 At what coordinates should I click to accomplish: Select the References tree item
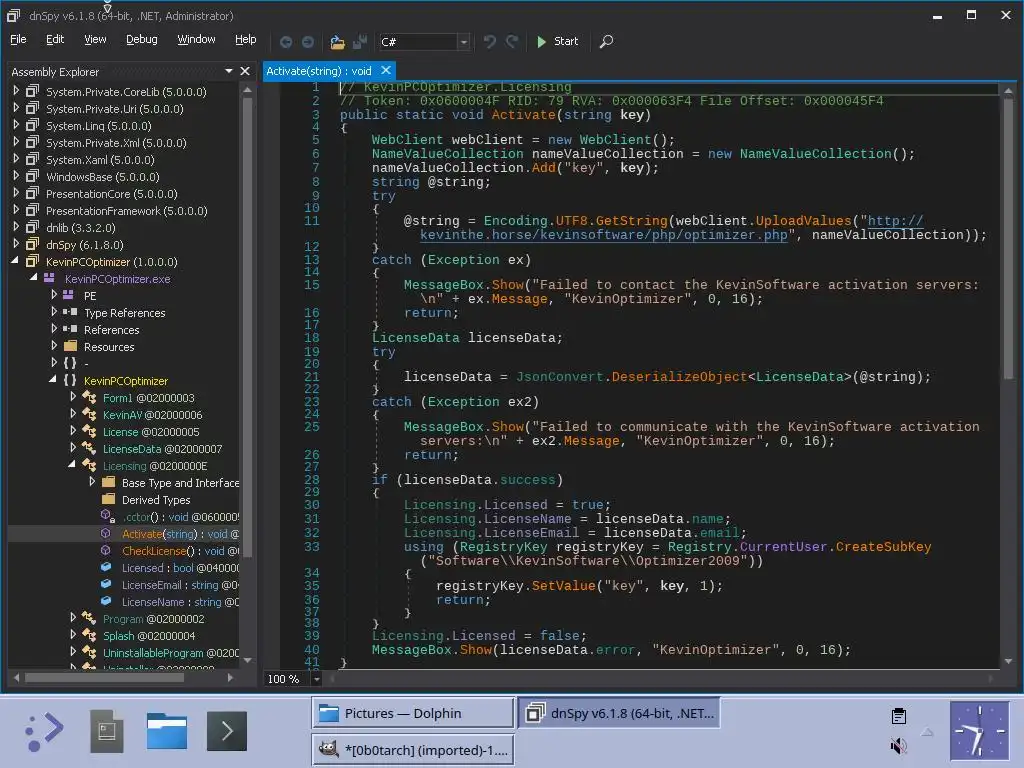111,330
